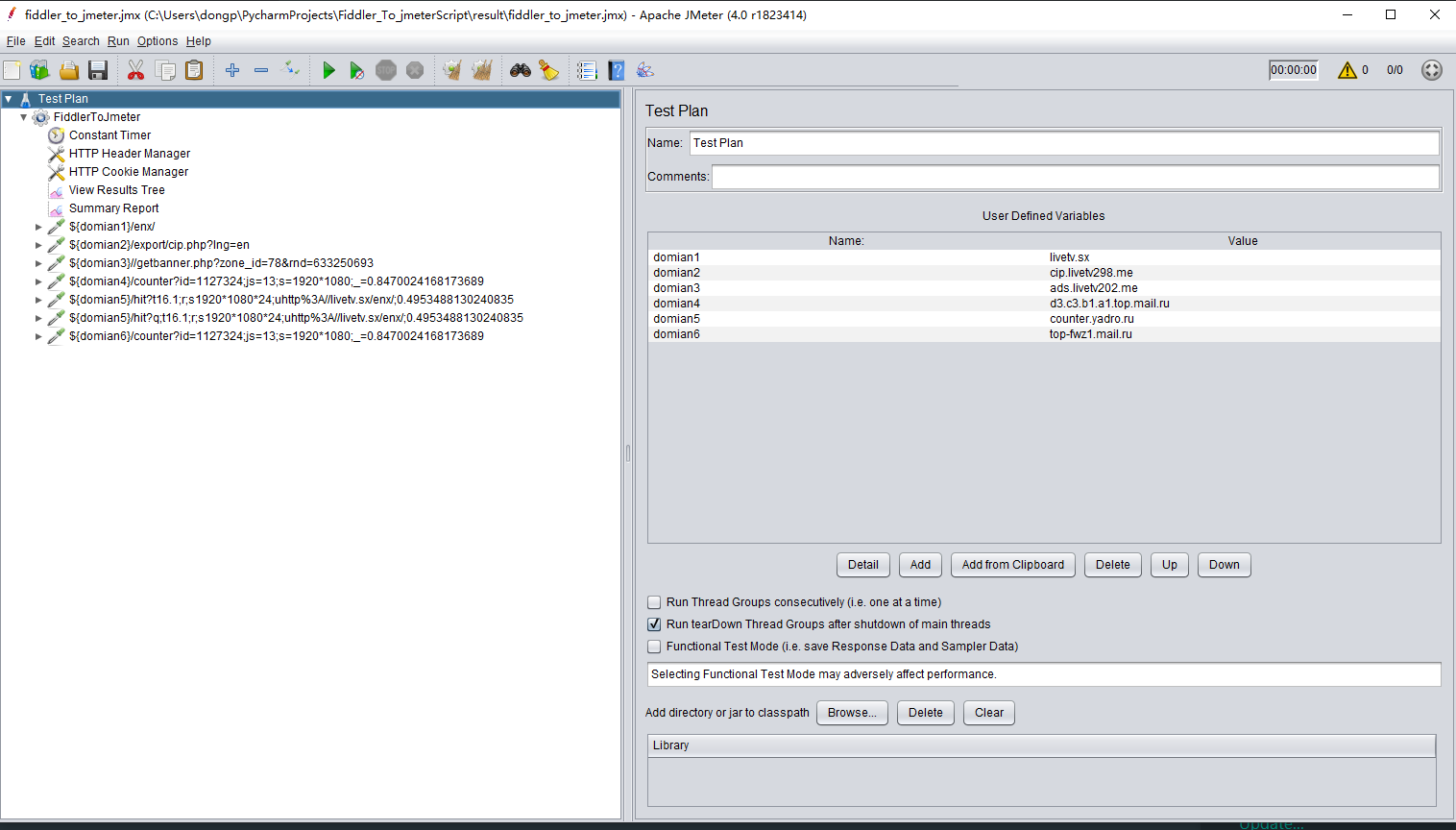Viewport: 1456px width, 830px height.
Task: Click the Up button
Action: pos(1170,565)
